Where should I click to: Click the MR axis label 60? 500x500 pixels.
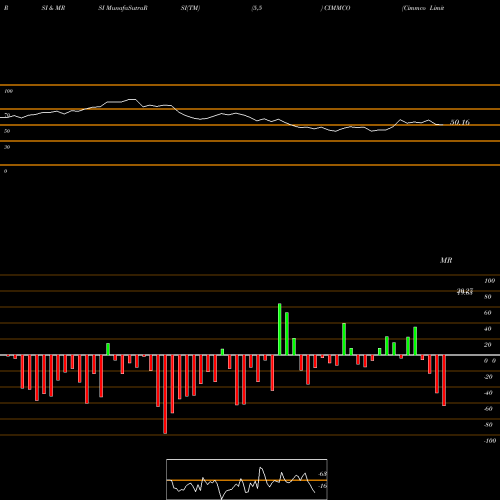[x=488, y=313]
